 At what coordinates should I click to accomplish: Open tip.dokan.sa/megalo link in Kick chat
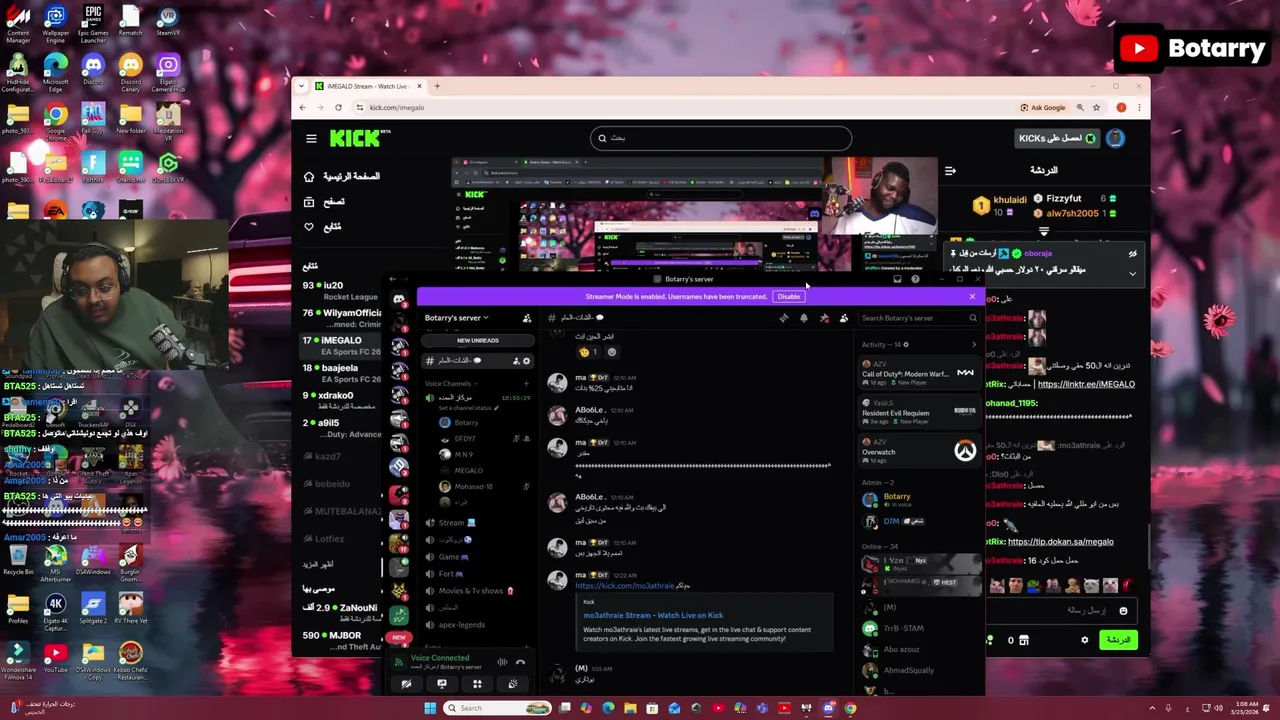1060,542
